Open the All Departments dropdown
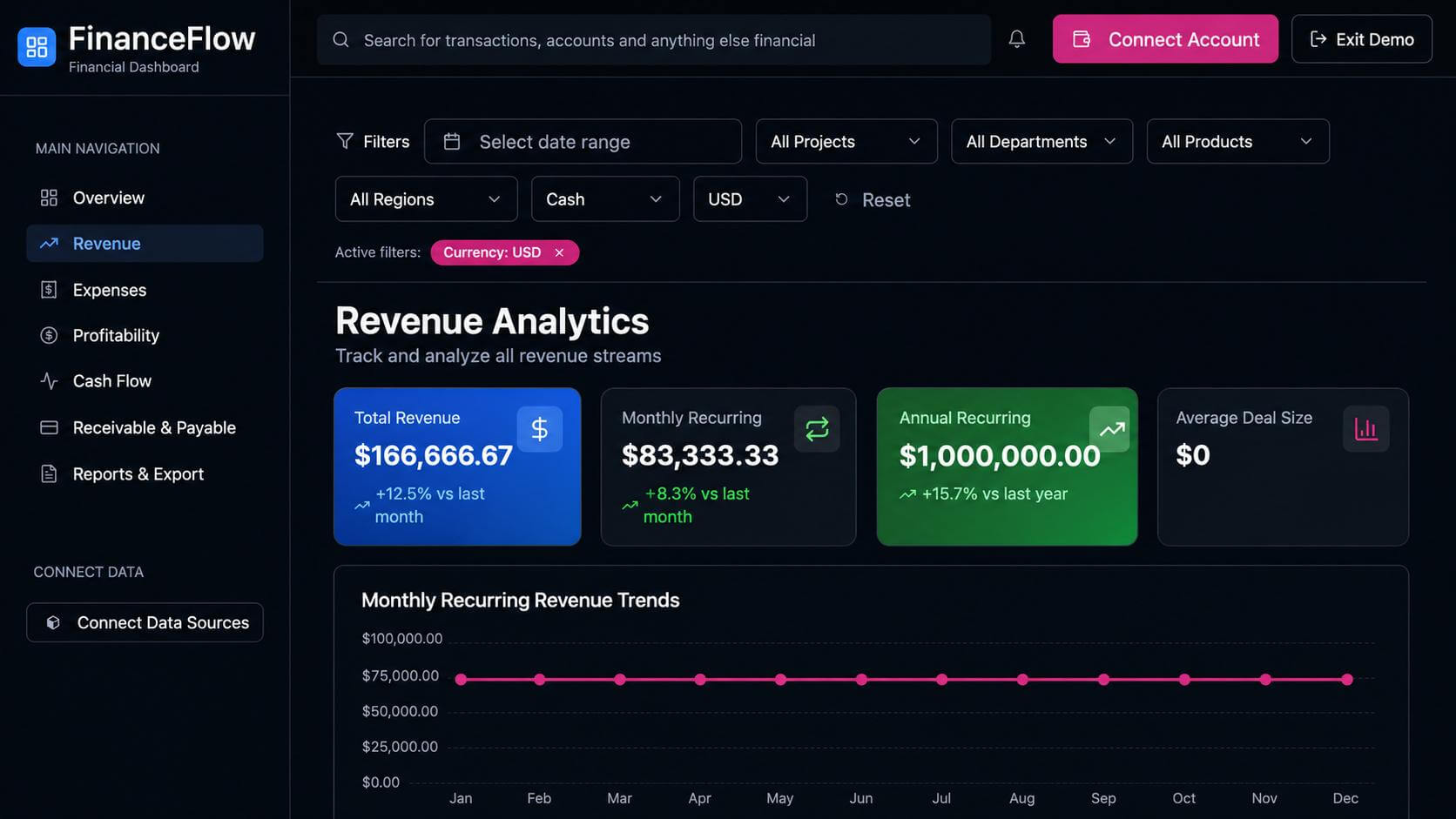Image resolution: width=1456 pixels, height=819 pixels. pyautogui.click(x=1041, y=141)
